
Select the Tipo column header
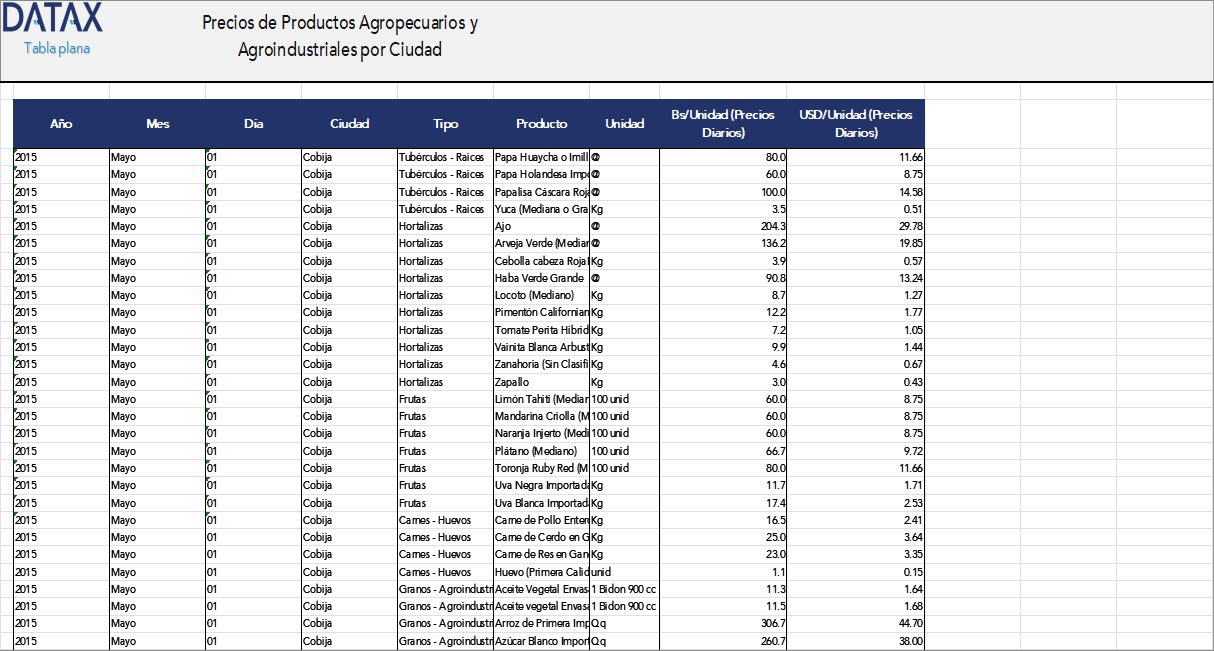coord(445,123)
